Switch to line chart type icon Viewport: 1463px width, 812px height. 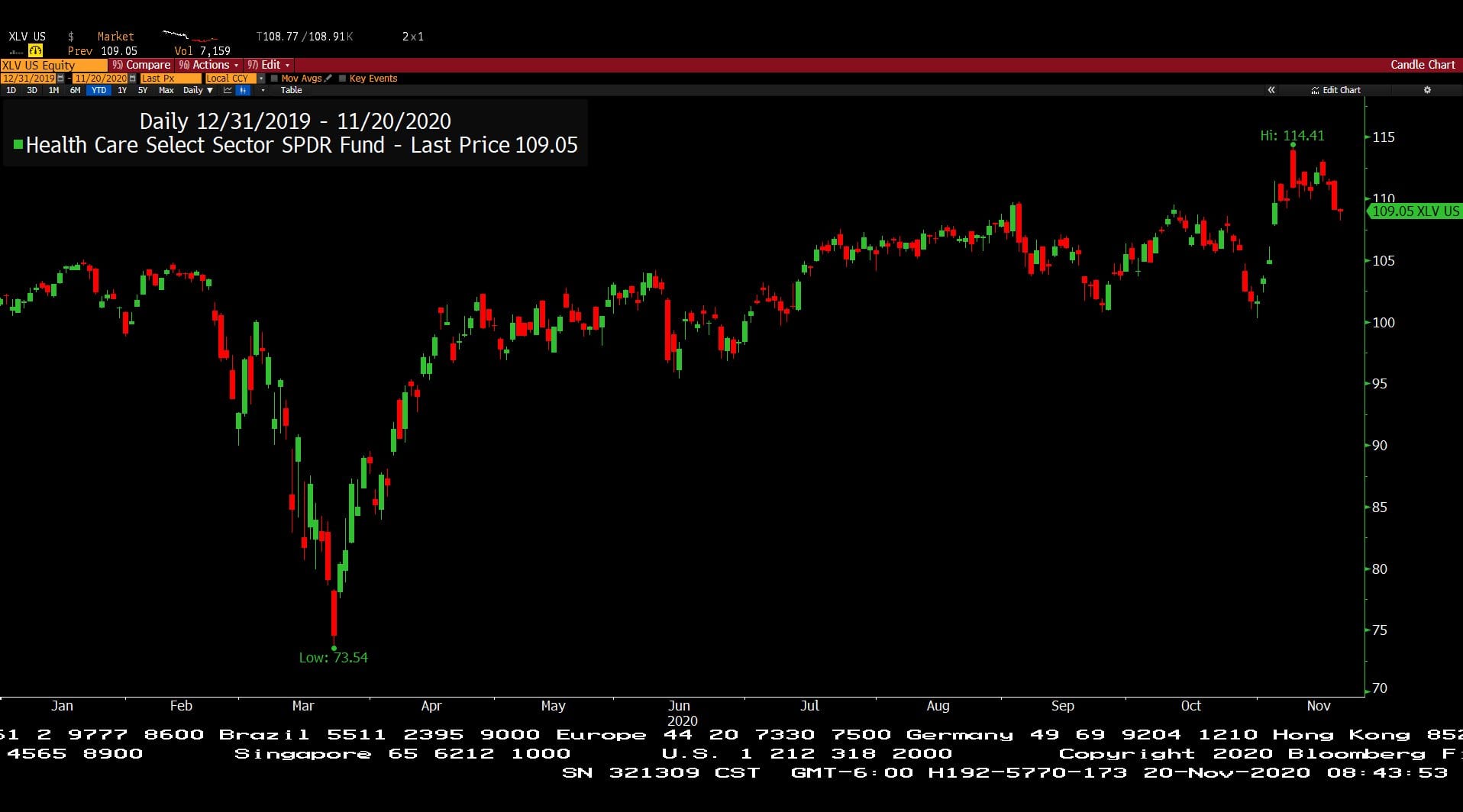[x=228, y=90]
